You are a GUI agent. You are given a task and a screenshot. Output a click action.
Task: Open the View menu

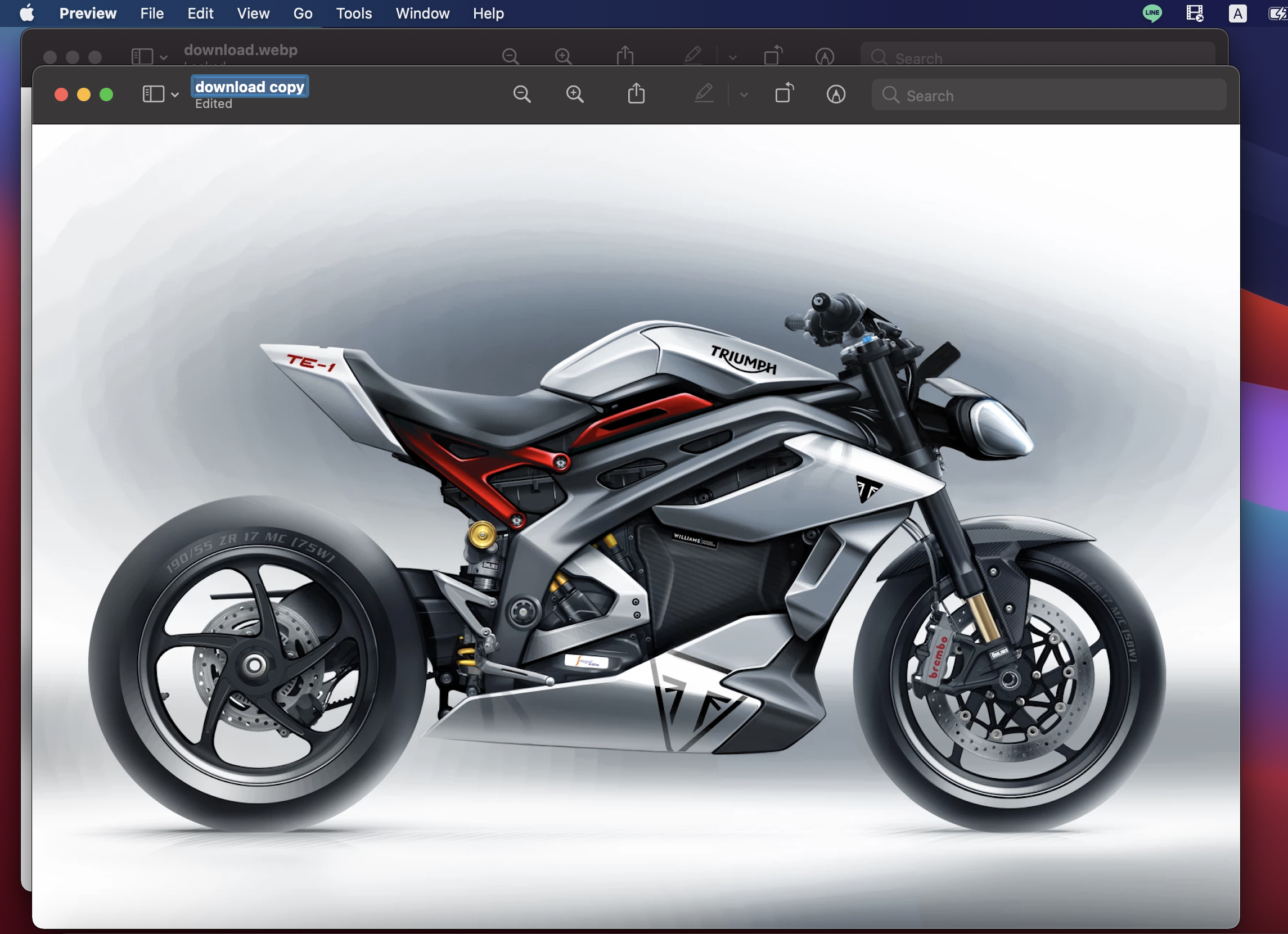(253, 13)
